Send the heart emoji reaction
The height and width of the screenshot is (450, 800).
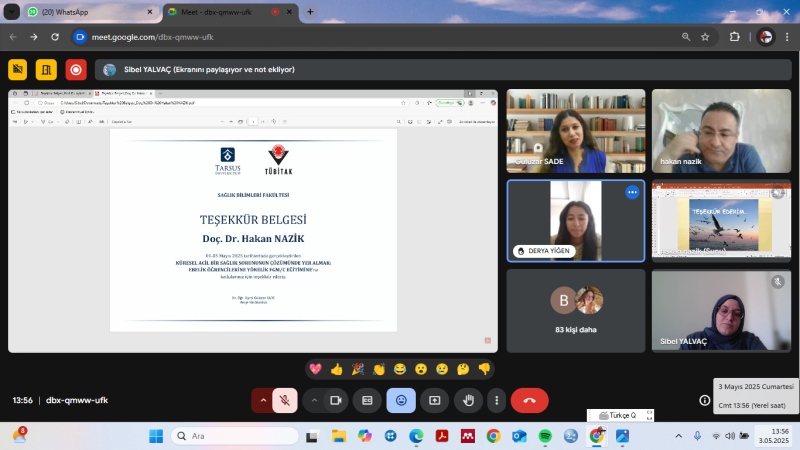click(x=315, y=369)
